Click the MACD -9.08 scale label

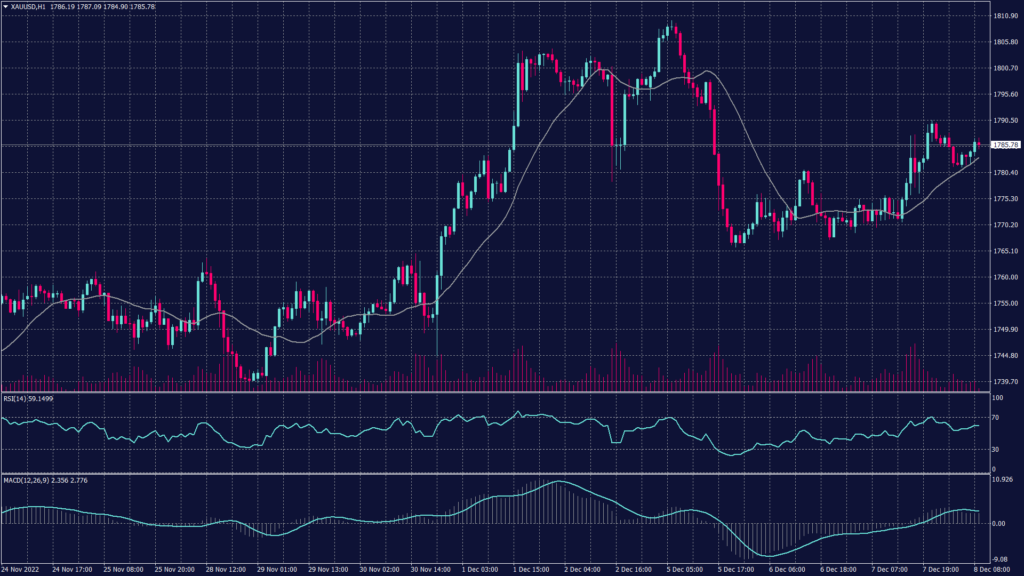click(999, 559)
